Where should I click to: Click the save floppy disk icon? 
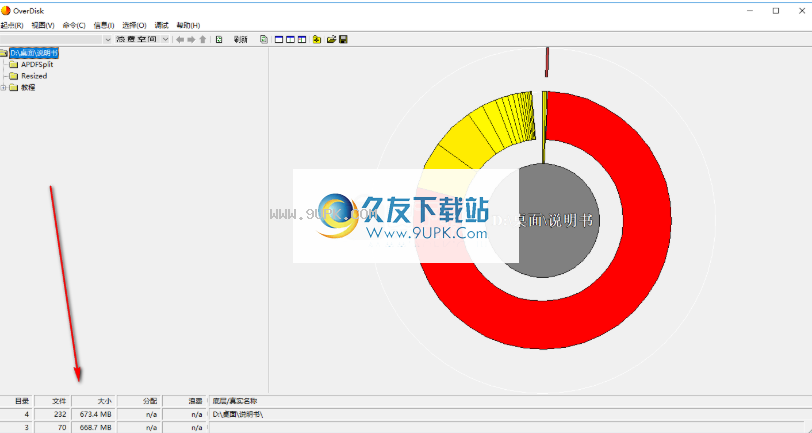pyautogui.click(x=343, y=39)
